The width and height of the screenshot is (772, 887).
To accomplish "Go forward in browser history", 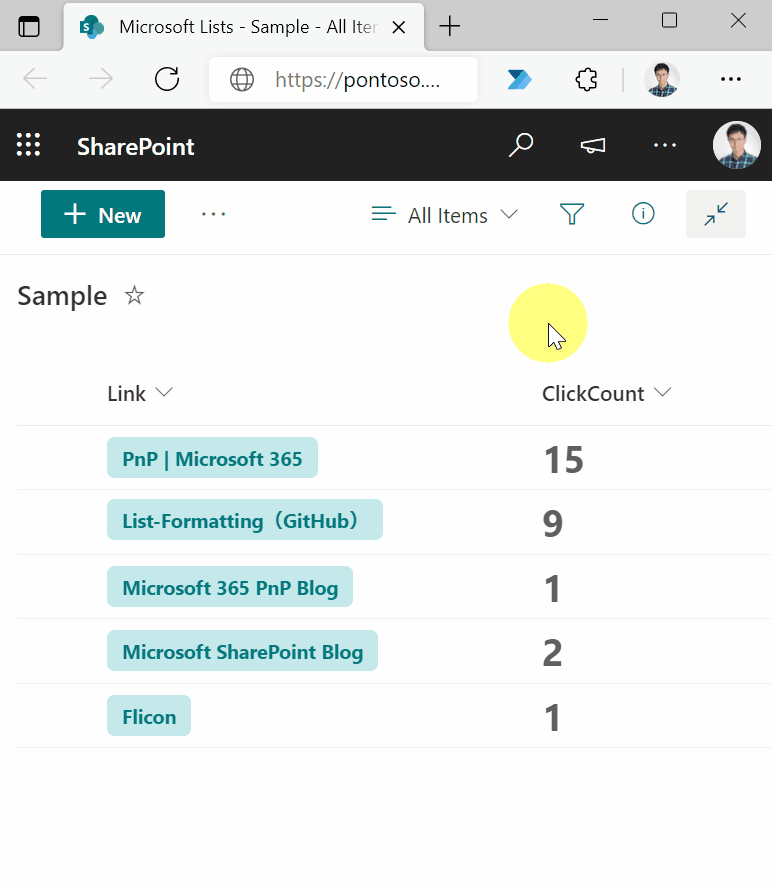I will [x=101, y=79].
